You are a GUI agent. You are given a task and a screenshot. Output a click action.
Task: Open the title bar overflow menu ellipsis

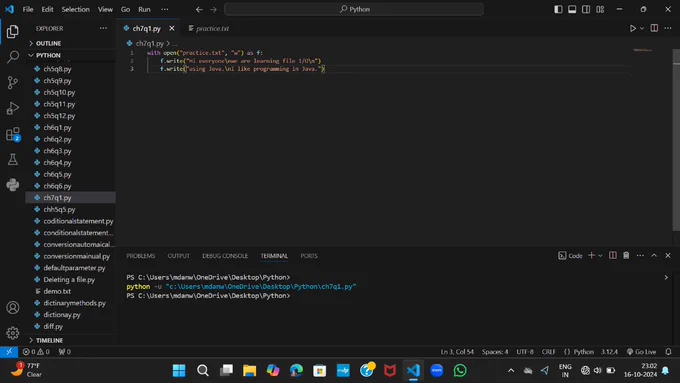[164, 9]
